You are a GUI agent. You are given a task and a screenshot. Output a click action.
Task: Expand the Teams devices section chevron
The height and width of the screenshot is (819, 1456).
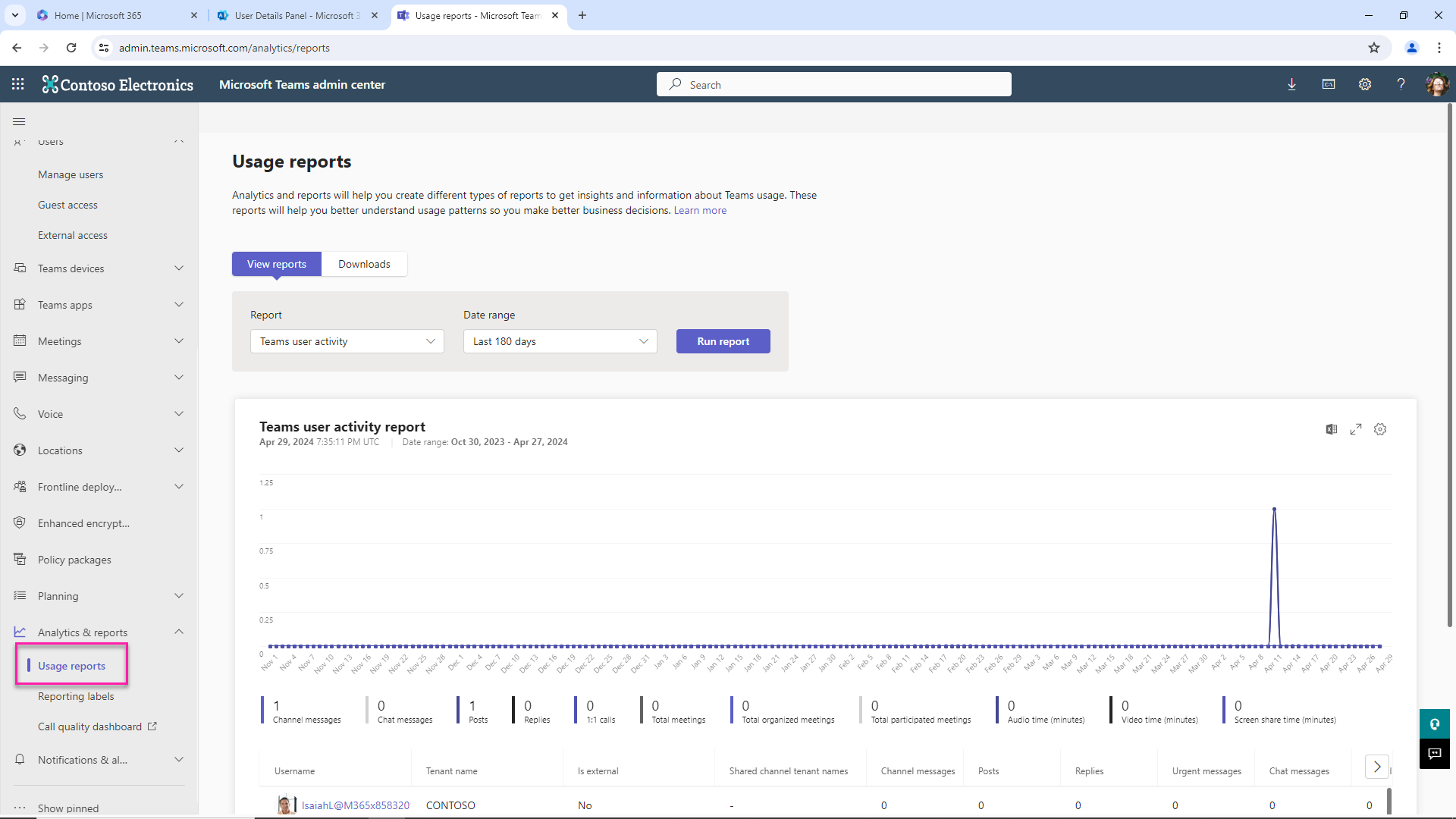[179, 268]
